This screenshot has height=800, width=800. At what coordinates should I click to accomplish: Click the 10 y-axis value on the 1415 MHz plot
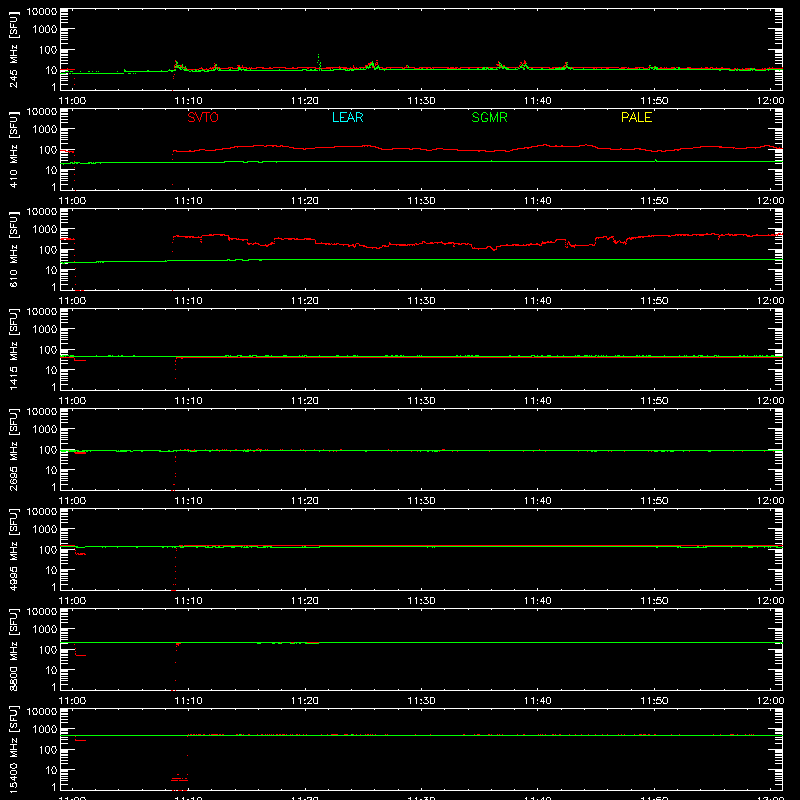pyautogui.click(x=51, y=370)
